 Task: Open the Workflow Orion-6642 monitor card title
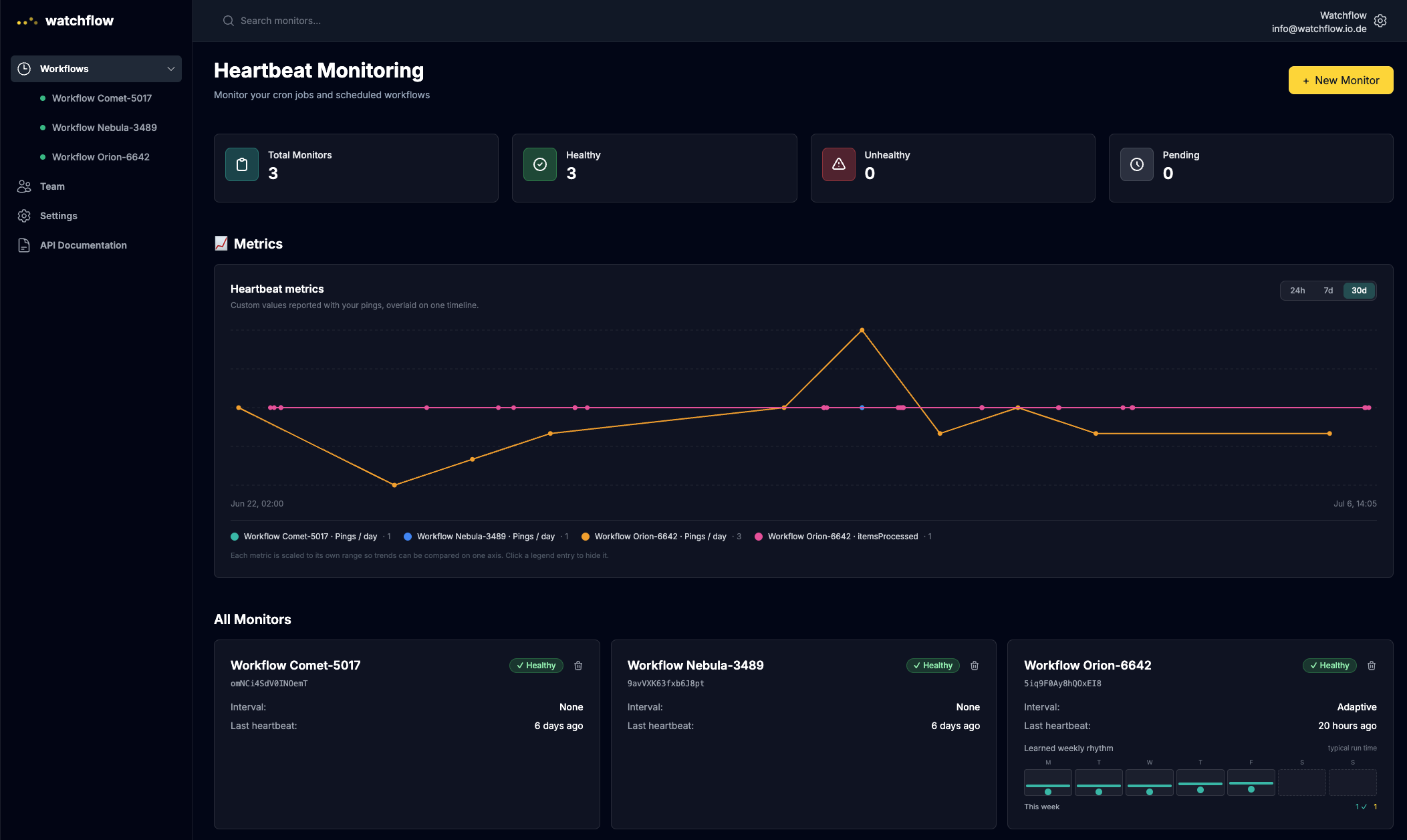point(1088,666)
